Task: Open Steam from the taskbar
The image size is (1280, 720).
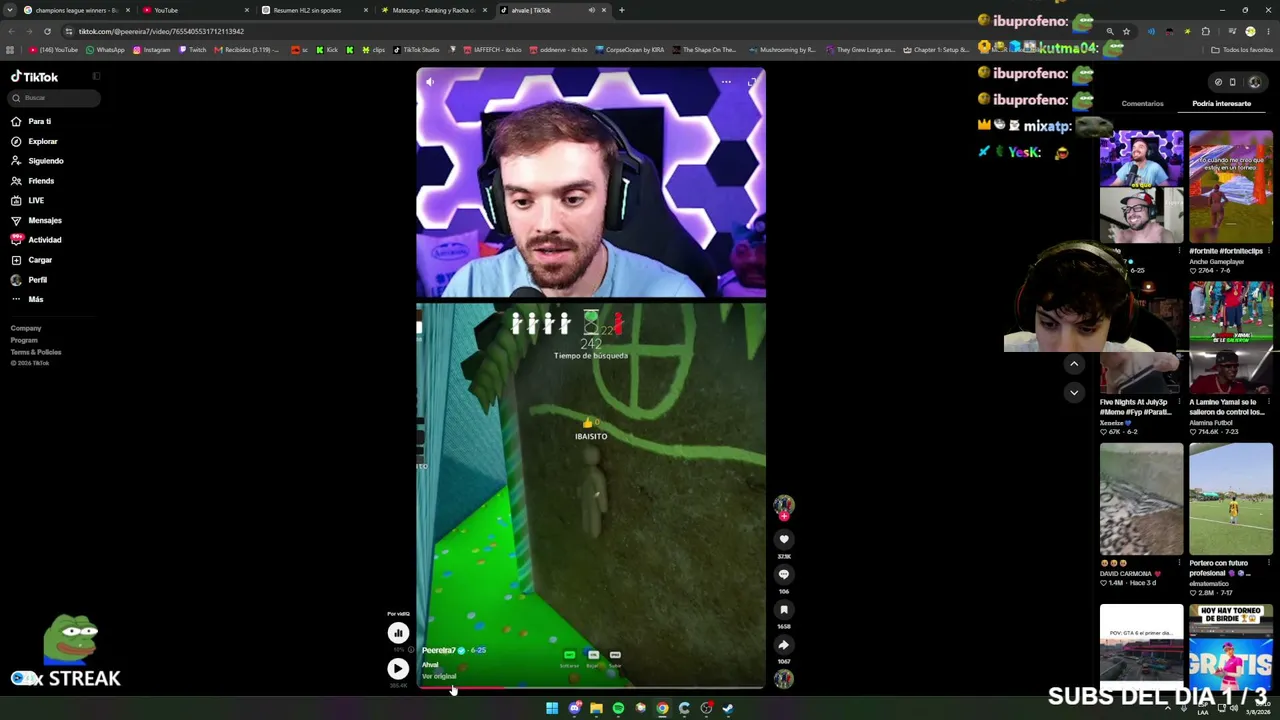Action: tap(728, 708)
